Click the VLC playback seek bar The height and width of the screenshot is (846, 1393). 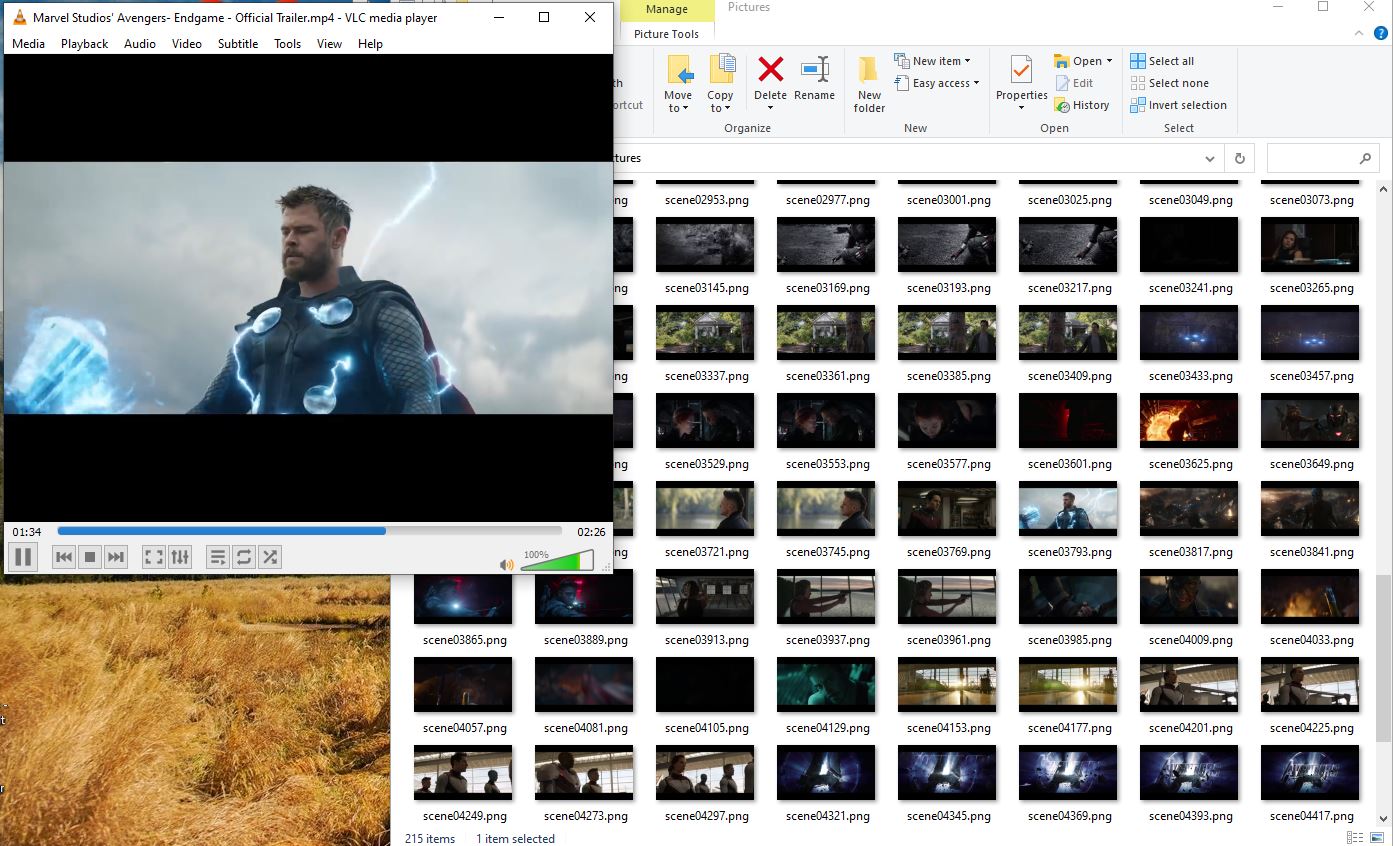point(310,531)
